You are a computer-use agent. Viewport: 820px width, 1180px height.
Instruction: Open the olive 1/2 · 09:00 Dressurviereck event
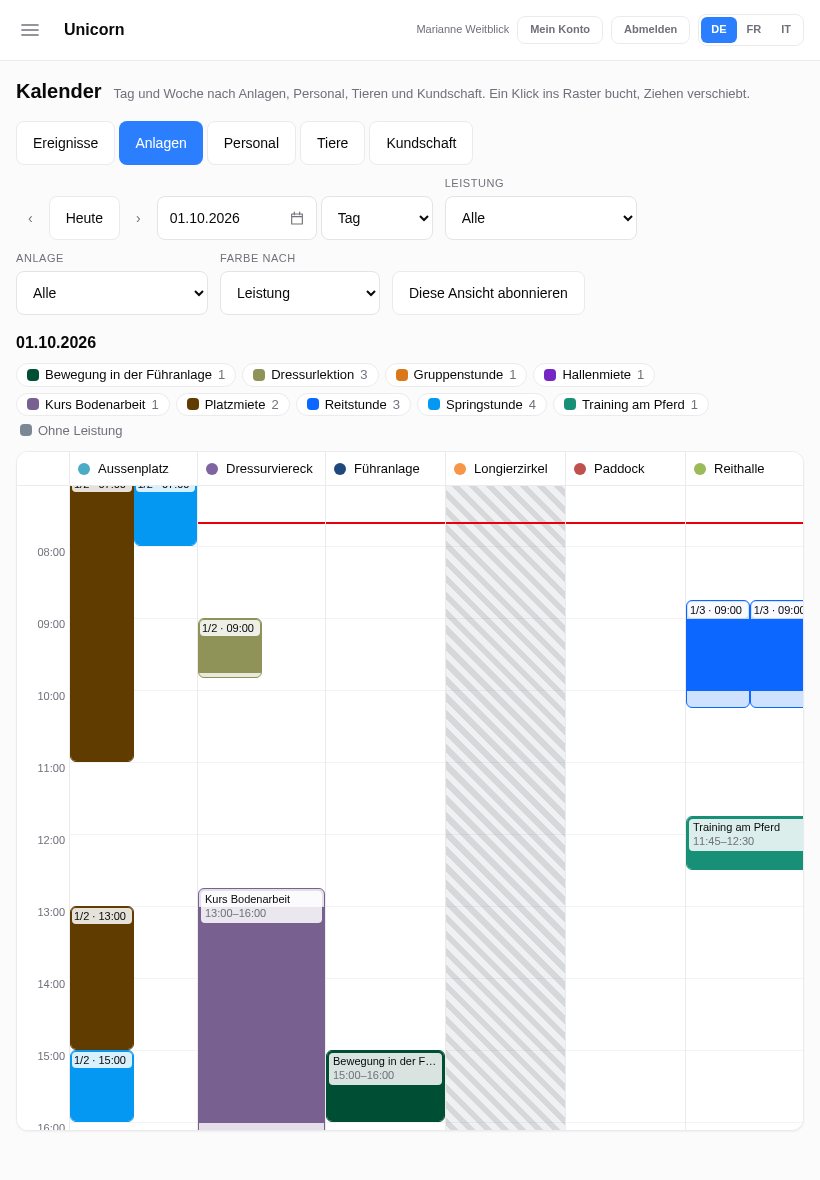(230, 648)
